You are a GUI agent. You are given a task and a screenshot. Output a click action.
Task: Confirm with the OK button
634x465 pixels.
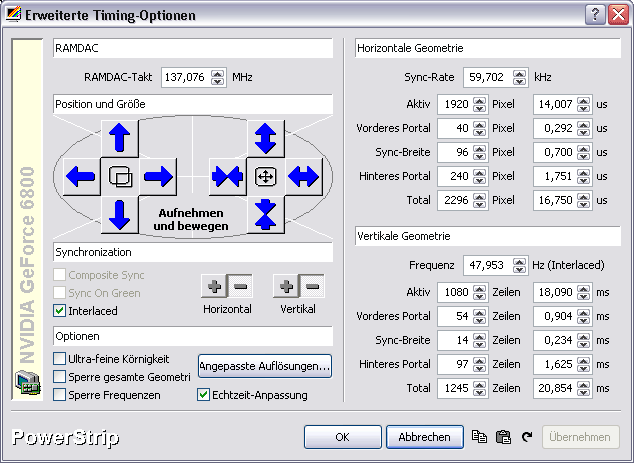(x=342, y=437)
